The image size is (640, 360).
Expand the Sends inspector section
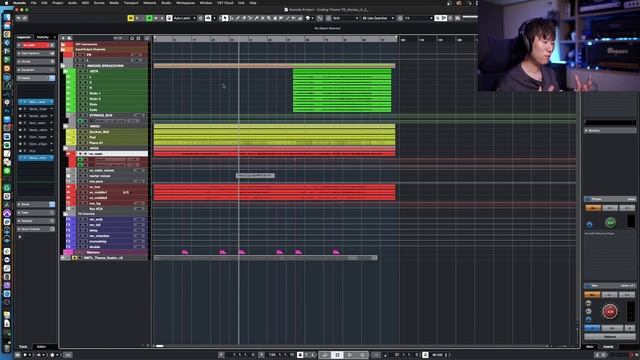tap(36, 204)
